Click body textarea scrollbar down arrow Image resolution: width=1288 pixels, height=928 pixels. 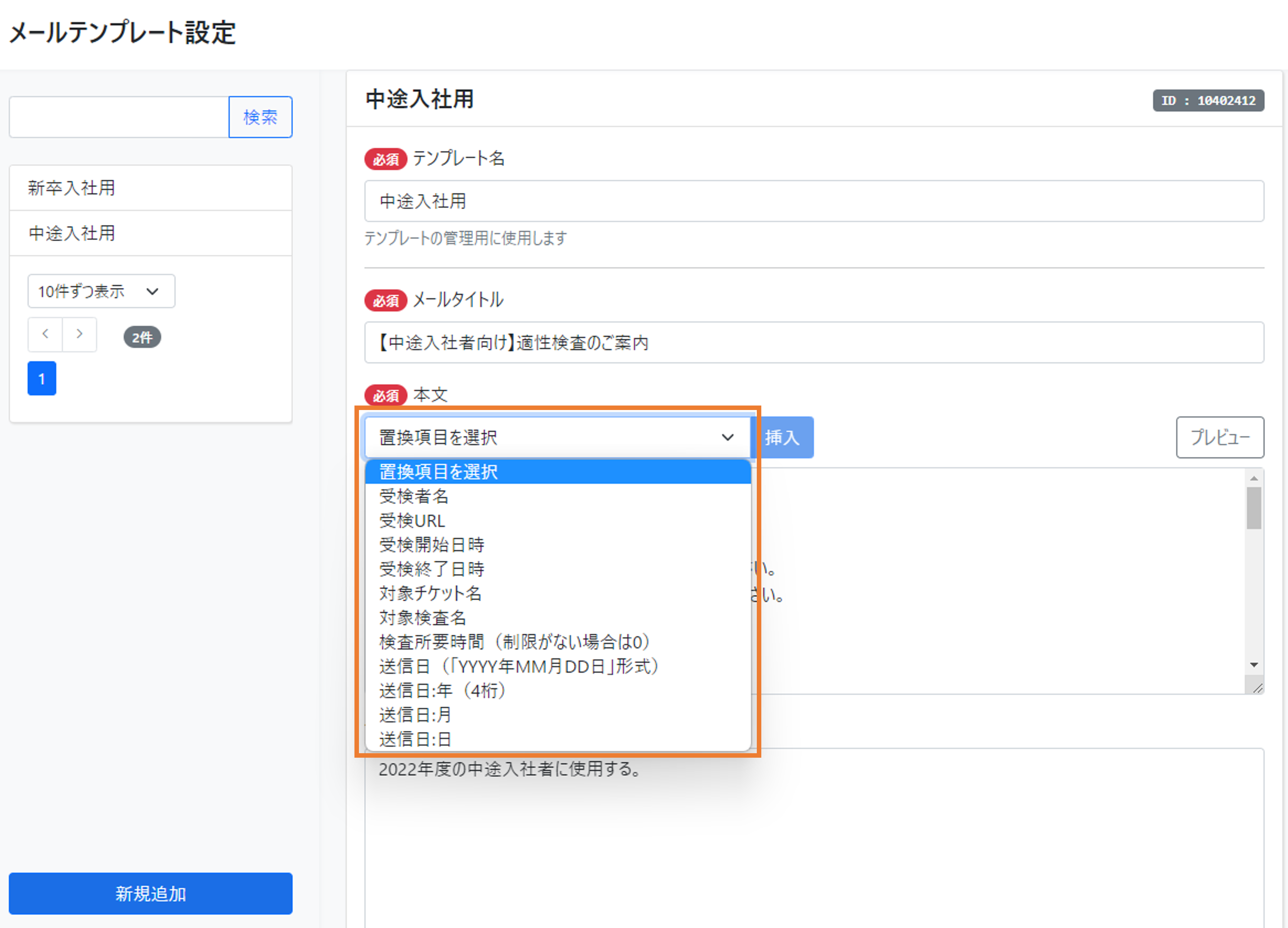point(1254,665)
